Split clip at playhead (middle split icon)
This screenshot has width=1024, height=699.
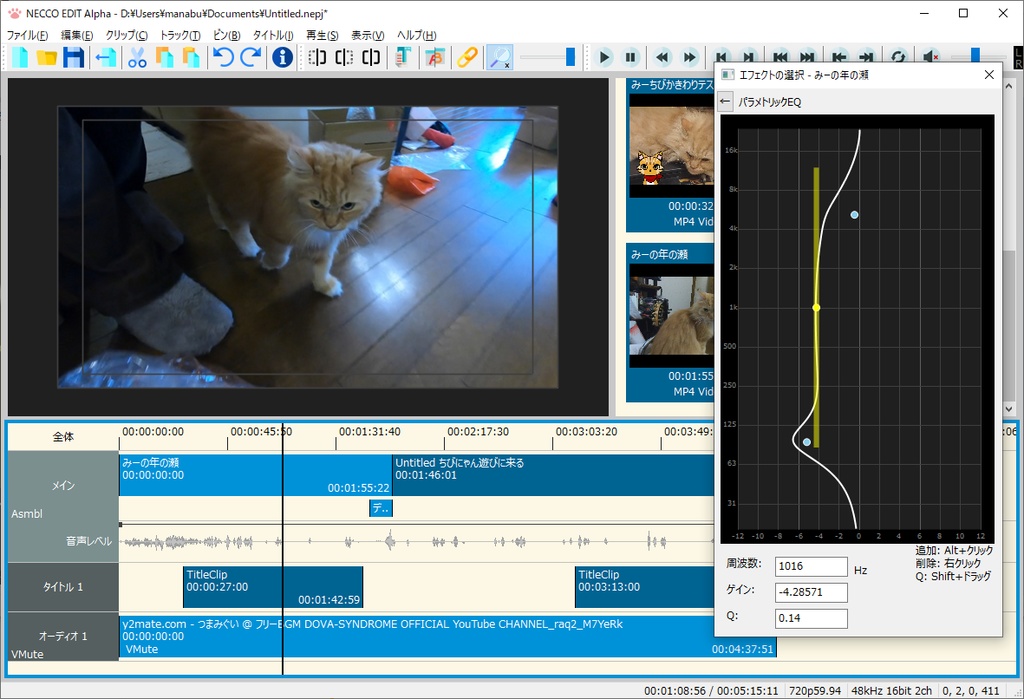pyautogui.click(x=344, y=57)
